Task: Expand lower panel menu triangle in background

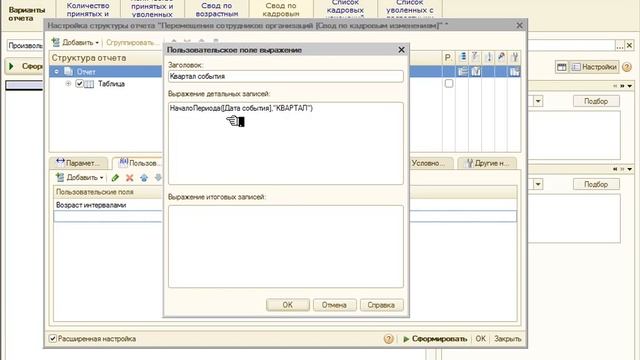Action: (x=630, y=169)
